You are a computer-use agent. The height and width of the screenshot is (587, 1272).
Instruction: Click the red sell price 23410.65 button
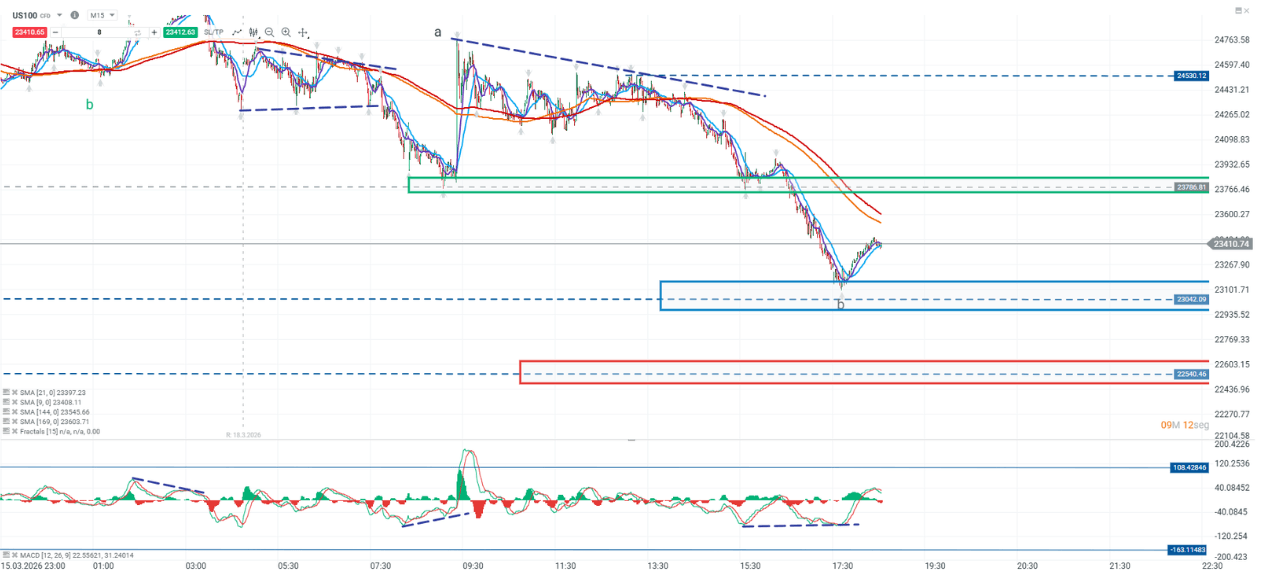click(x=27, y=32)
